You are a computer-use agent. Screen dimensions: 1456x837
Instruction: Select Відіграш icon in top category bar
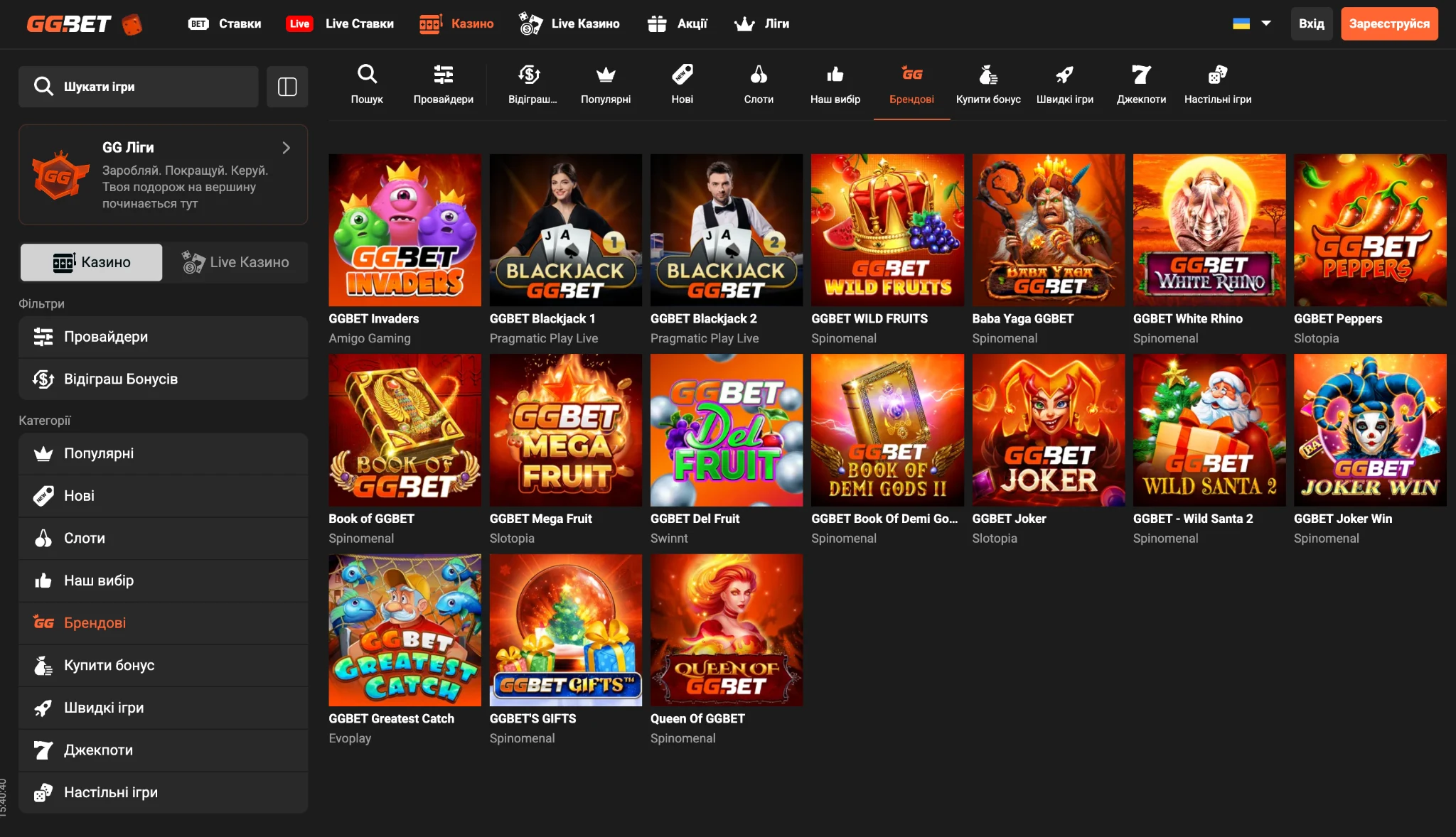click(530, 74)
